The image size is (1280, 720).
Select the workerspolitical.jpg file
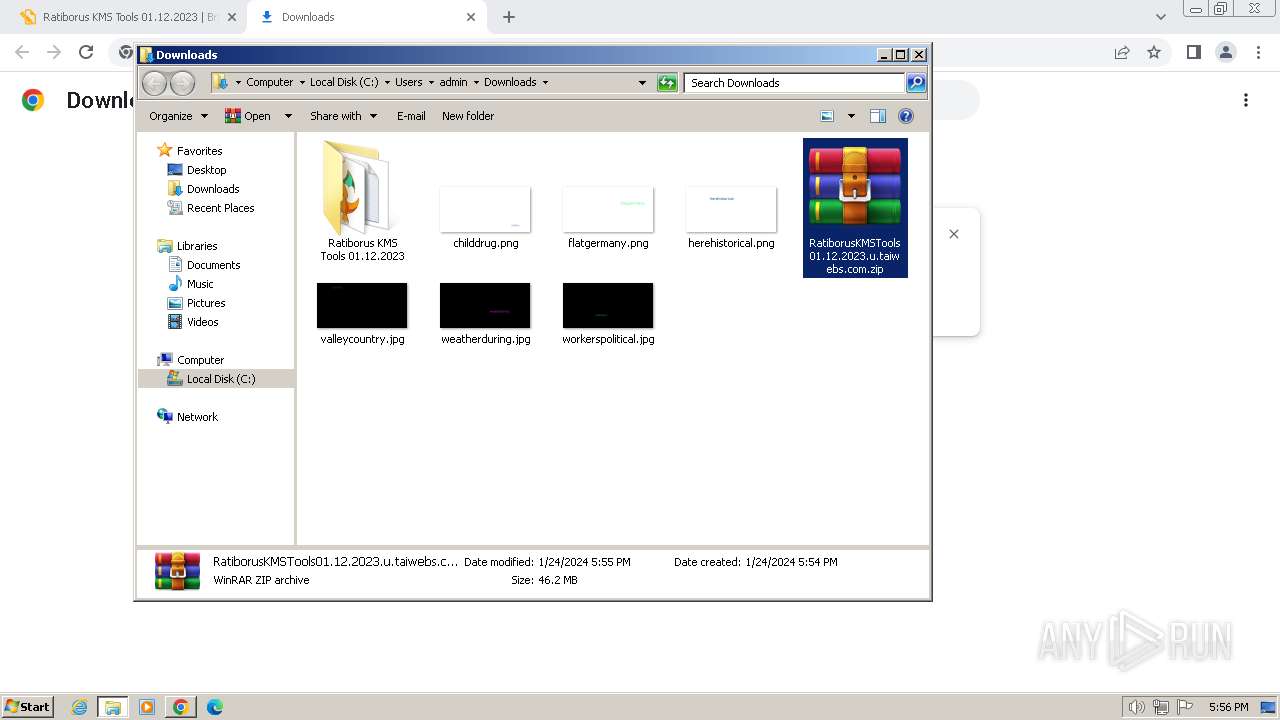608,314
